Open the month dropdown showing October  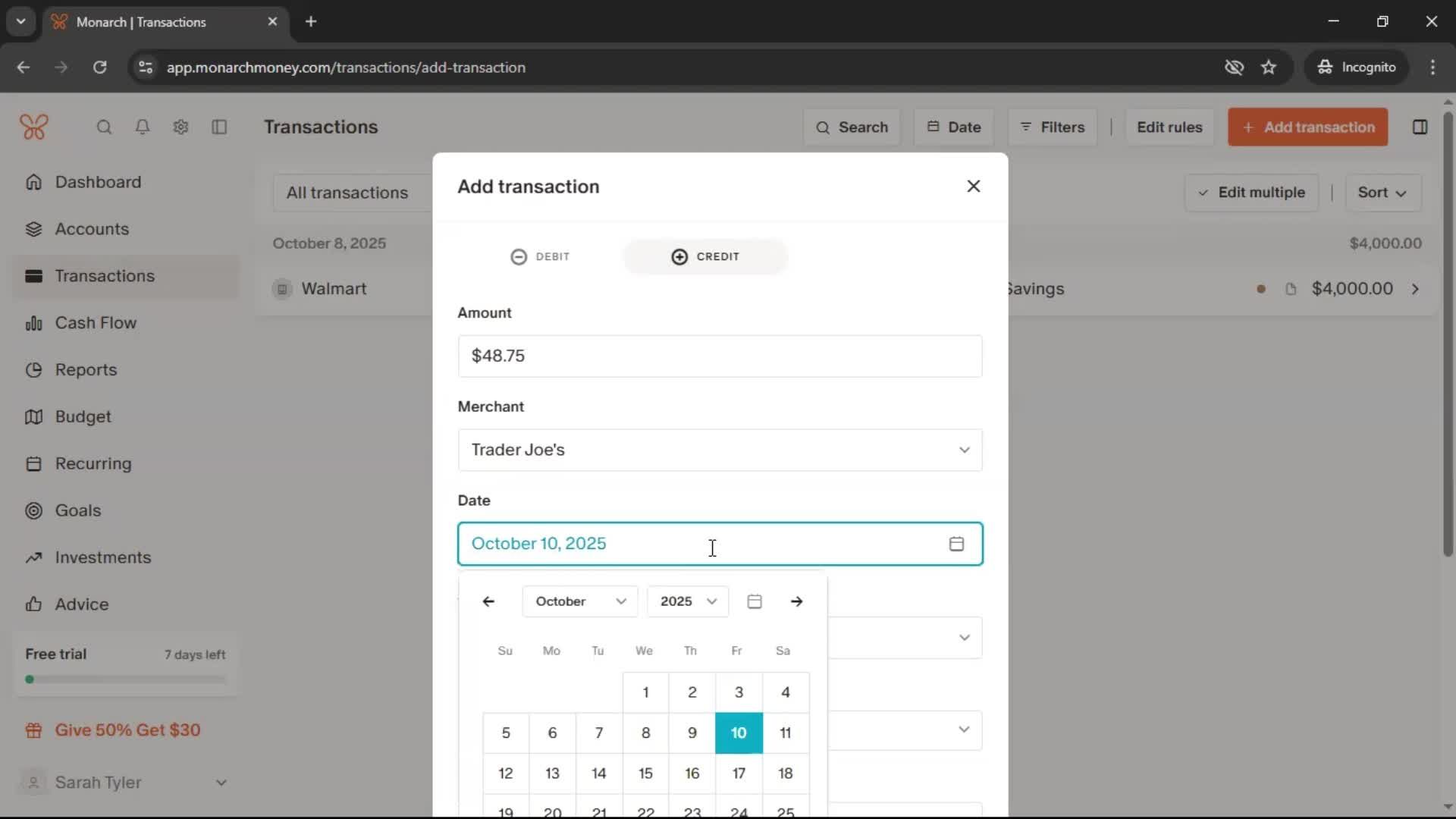[x=580, y=601]
